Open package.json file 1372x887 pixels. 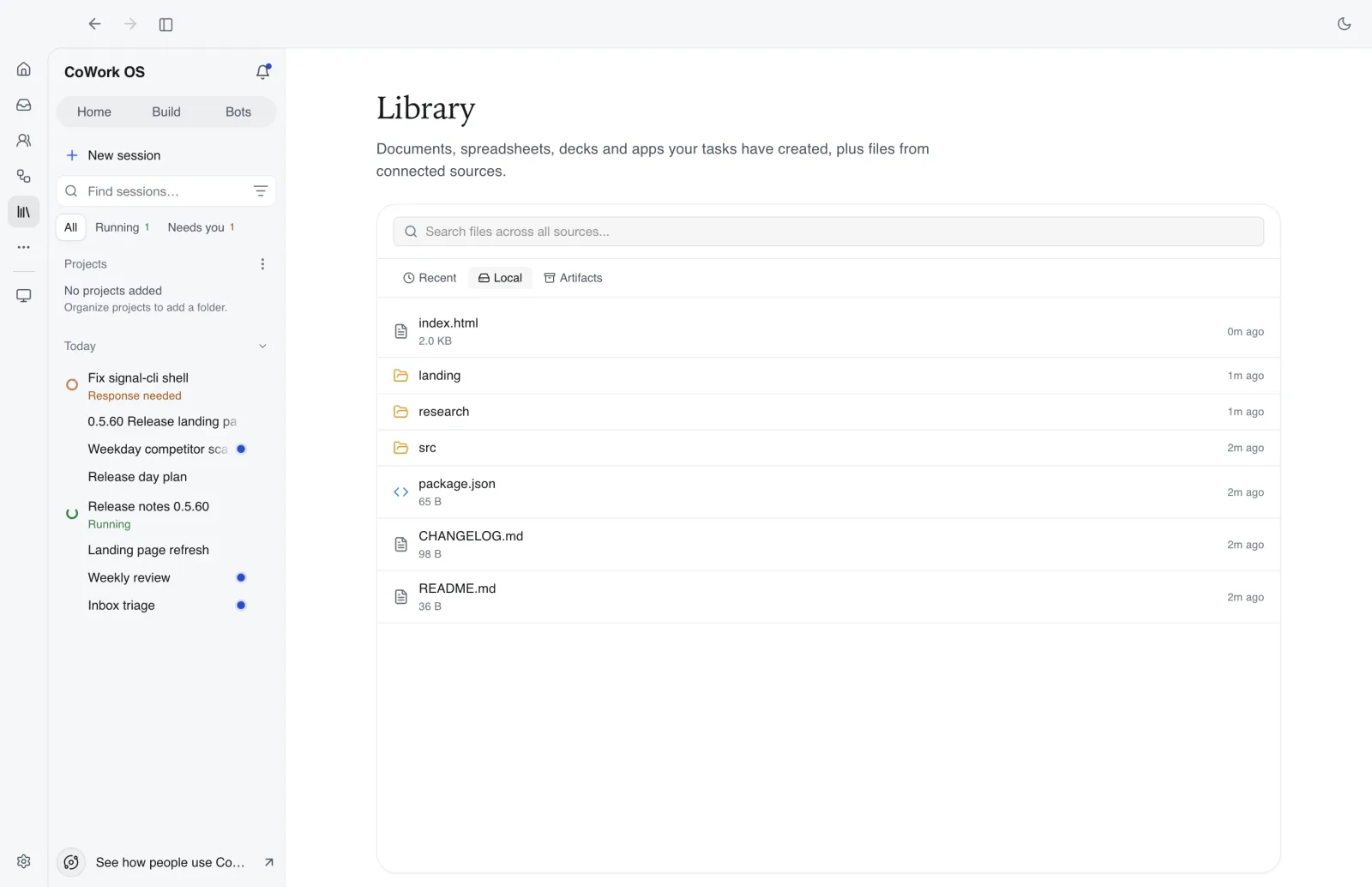pyautogui.click(x=828, y=492)
